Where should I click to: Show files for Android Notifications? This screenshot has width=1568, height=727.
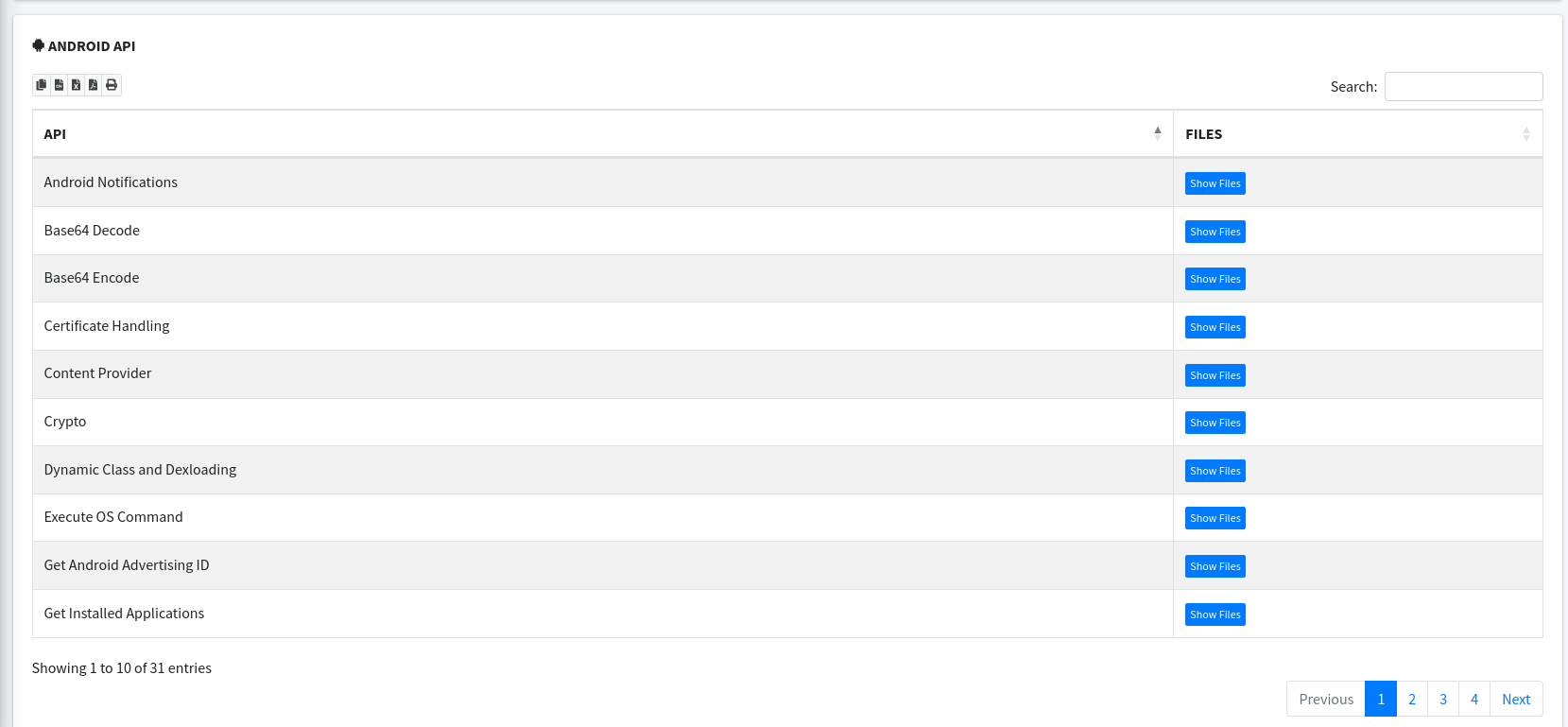pos(1215,183)
